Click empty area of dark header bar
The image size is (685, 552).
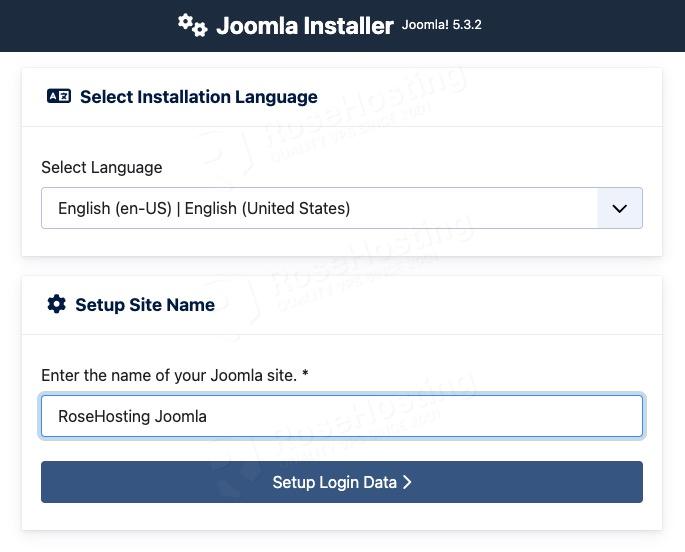click(x=590, y=25)
